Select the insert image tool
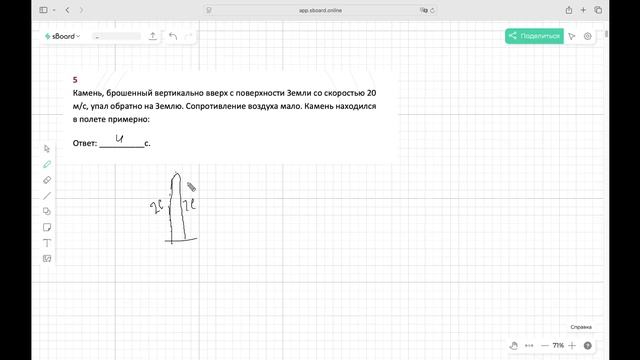This screenshot has width=640, height=360. tap(47, 259)
